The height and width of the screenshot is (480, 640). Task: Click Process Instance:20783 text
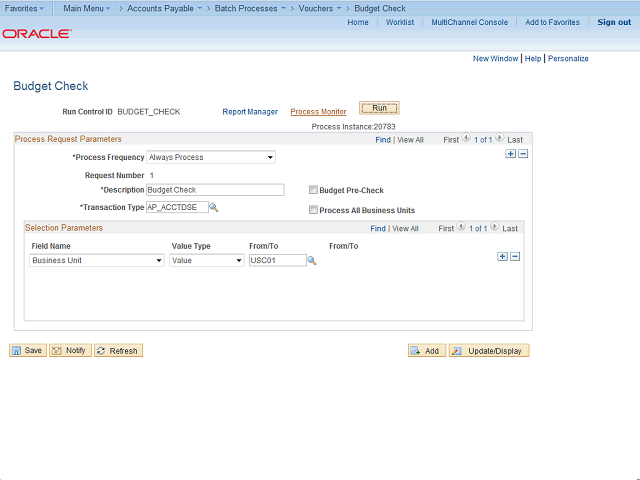click(353, 127)
